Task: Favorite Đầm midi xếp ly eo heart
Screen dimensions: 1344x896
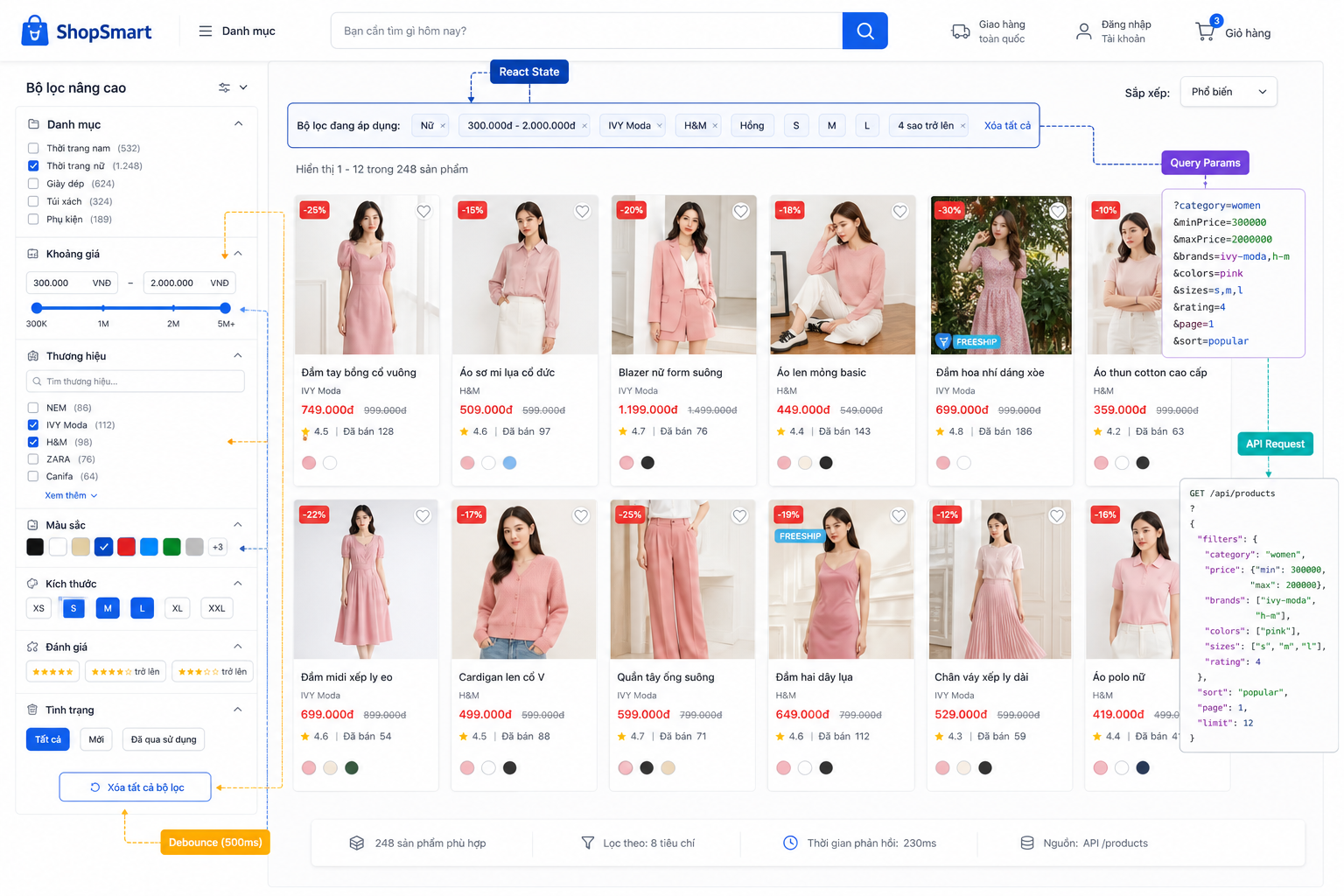Action: (x=423, y=516)
